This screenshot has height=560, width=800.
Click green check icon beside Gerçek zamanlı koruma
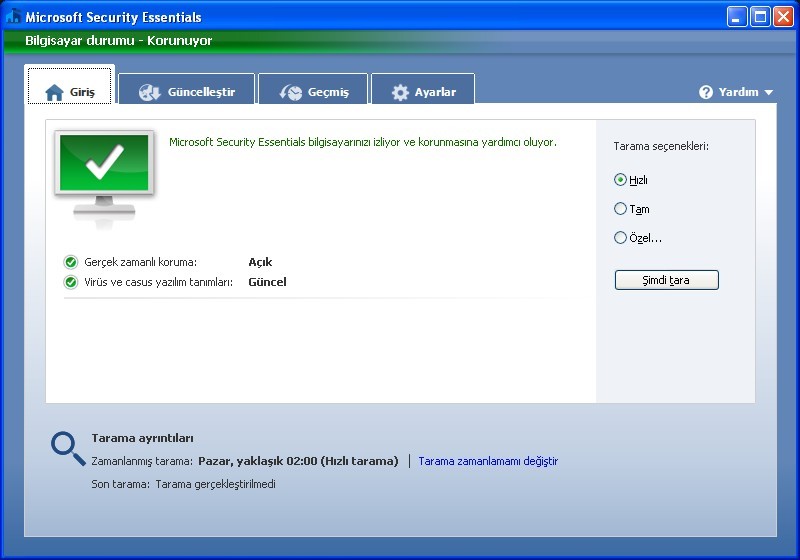coord(71,262)
